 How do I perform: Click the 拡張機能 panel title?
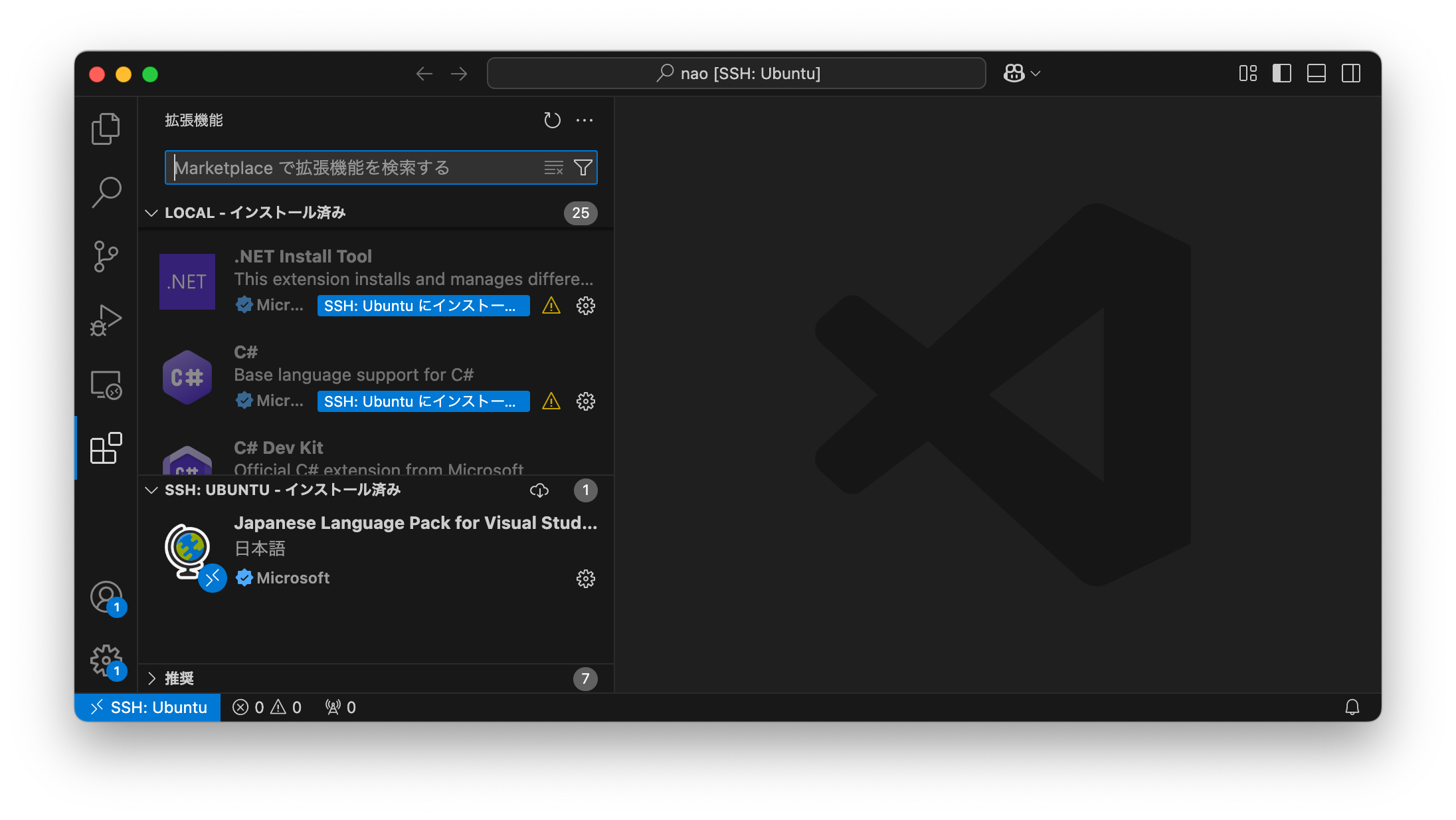194,120
